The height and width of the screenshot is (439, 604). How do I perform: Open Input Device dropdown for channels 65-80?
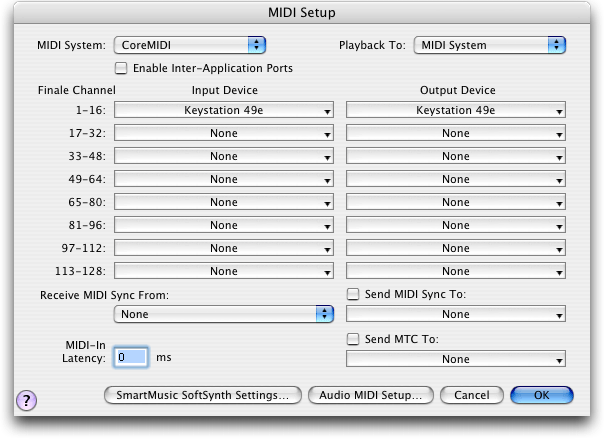[224, 203]
